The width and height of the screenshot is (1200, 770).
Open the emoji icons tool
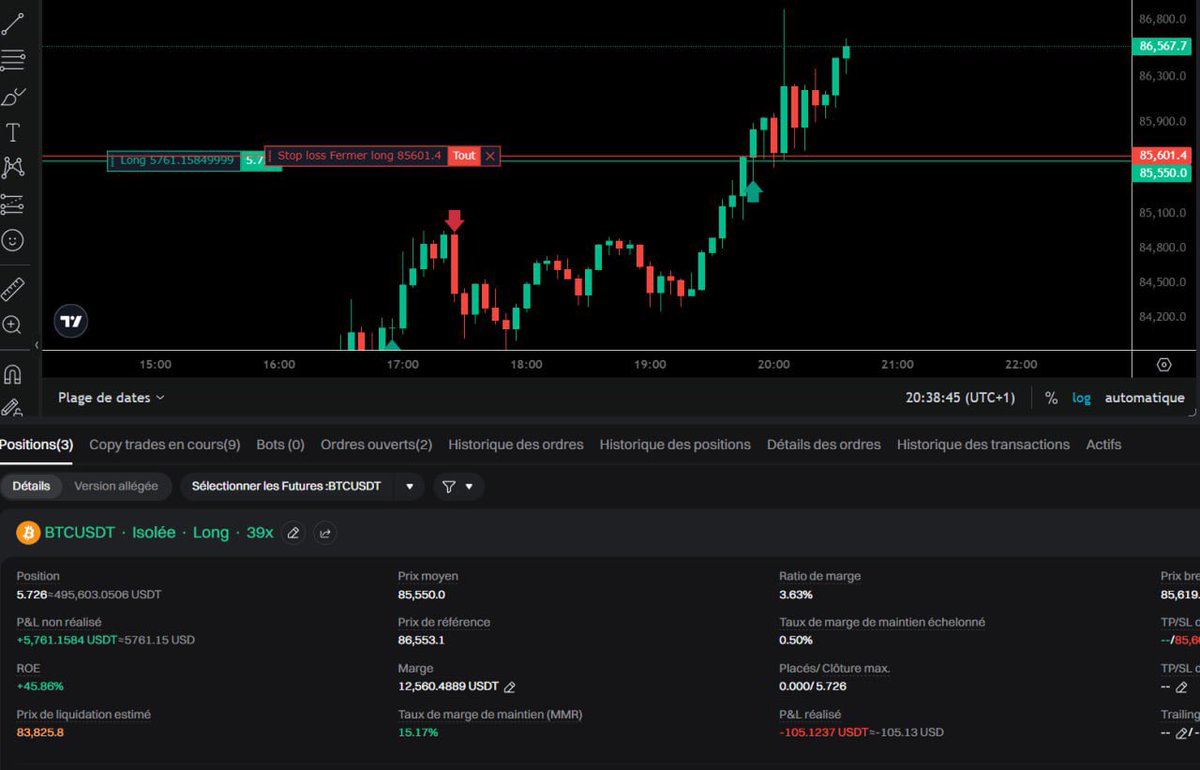pos(13,240)
